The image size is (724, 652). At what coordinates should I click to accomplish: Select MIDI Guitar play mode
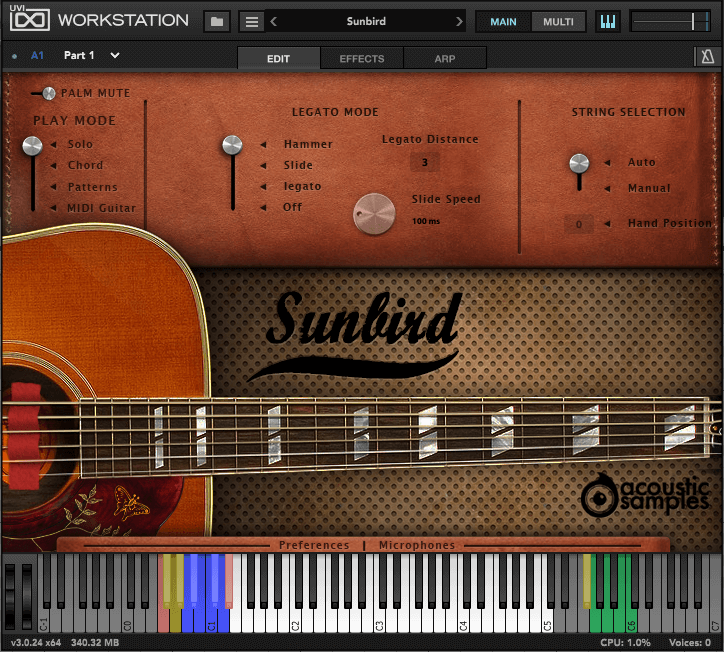coord(102,208)
